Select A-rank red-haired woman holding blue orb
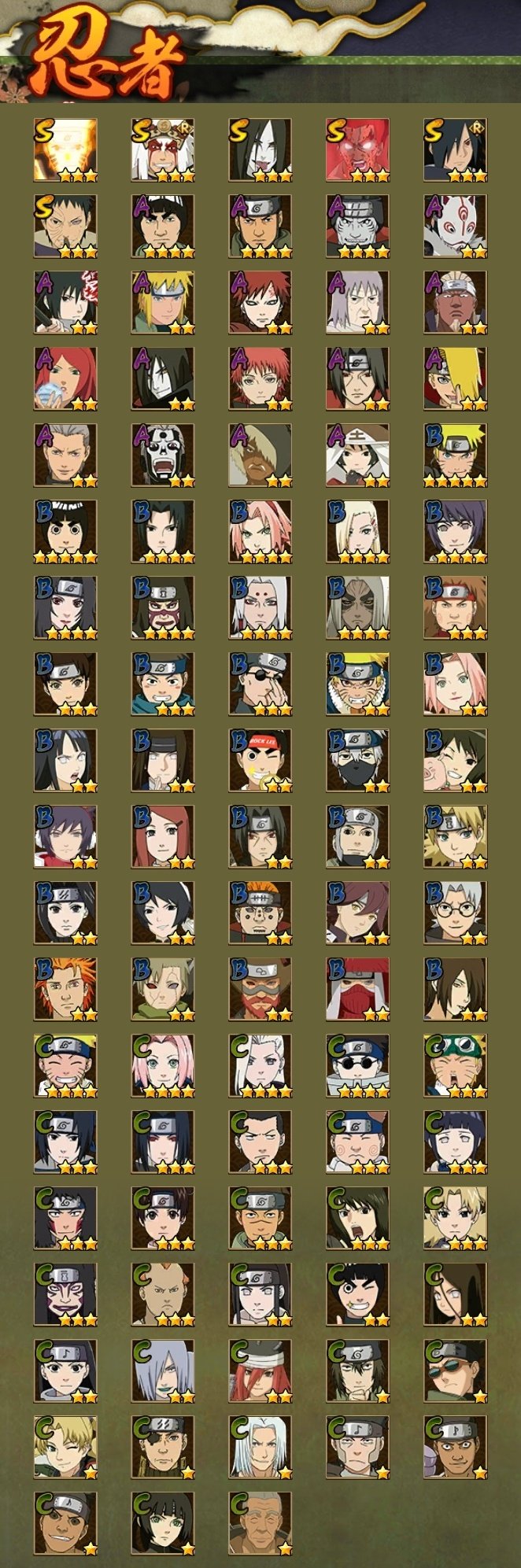The image size is (521, 1568). tap(65, 379)
